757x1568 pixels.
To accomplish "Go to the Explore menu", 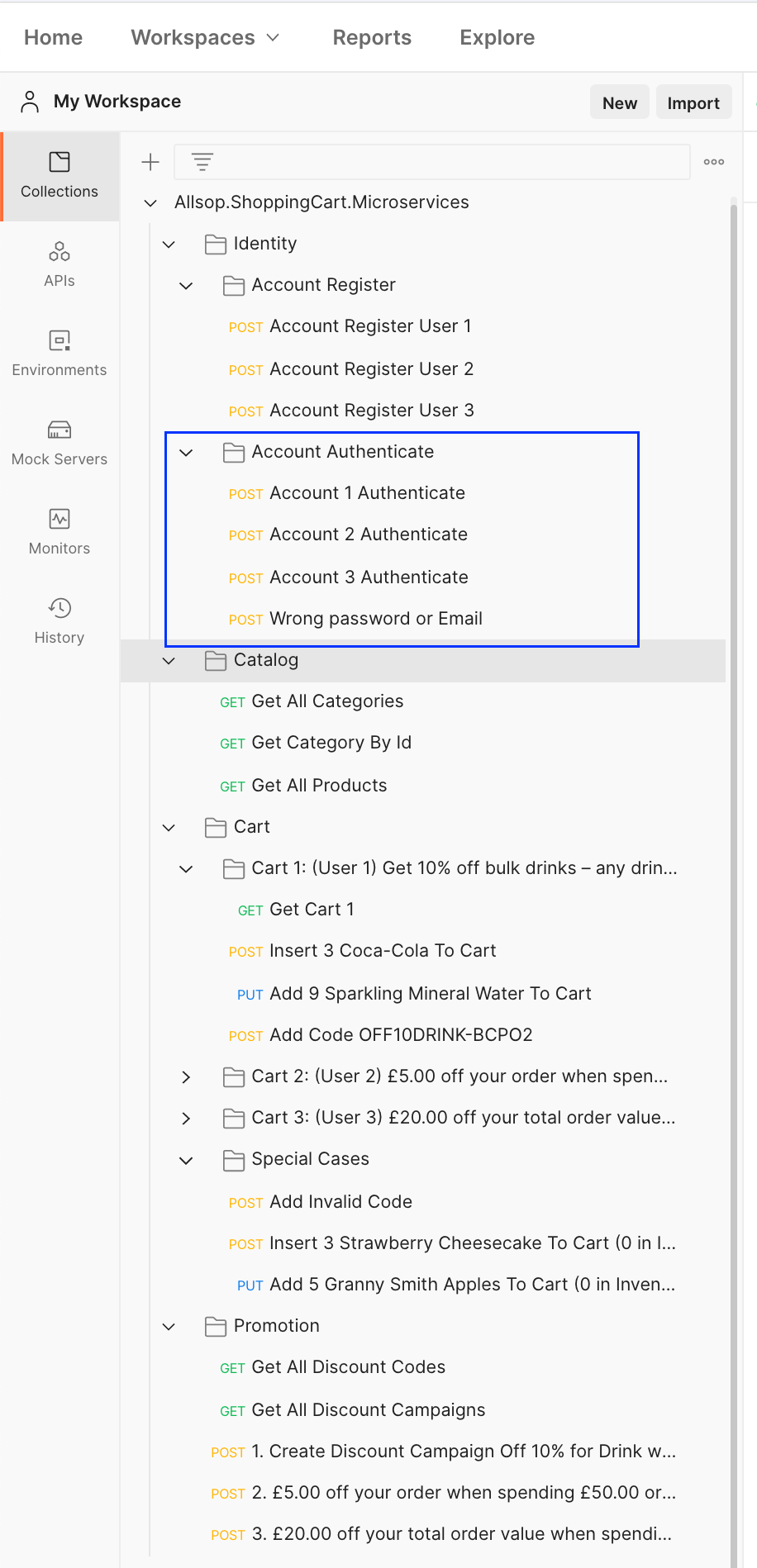I will pos(498,37).
